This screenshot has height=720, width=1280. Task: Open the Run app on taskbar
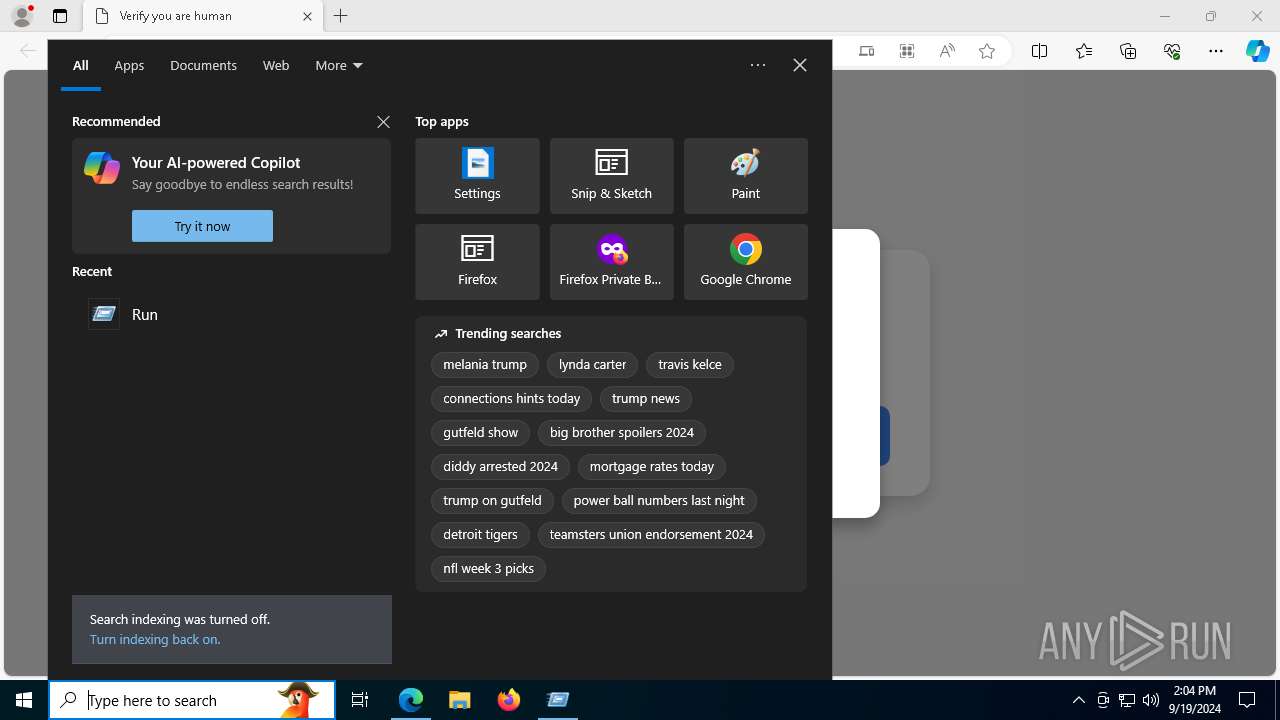(558, 700)
